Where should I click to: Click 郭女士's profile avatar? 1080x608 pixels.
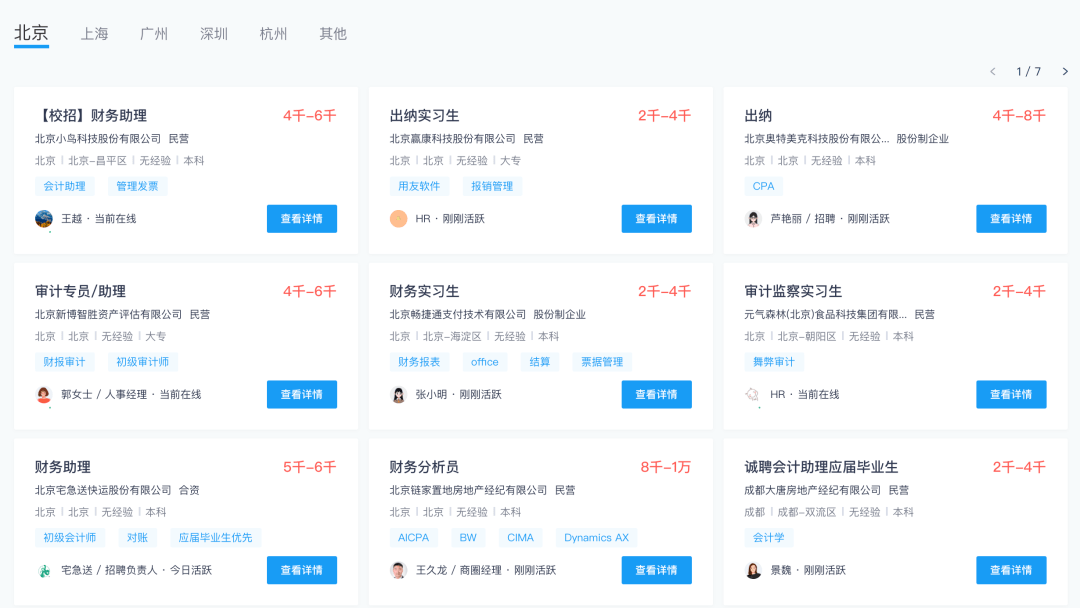coord(44,394)
